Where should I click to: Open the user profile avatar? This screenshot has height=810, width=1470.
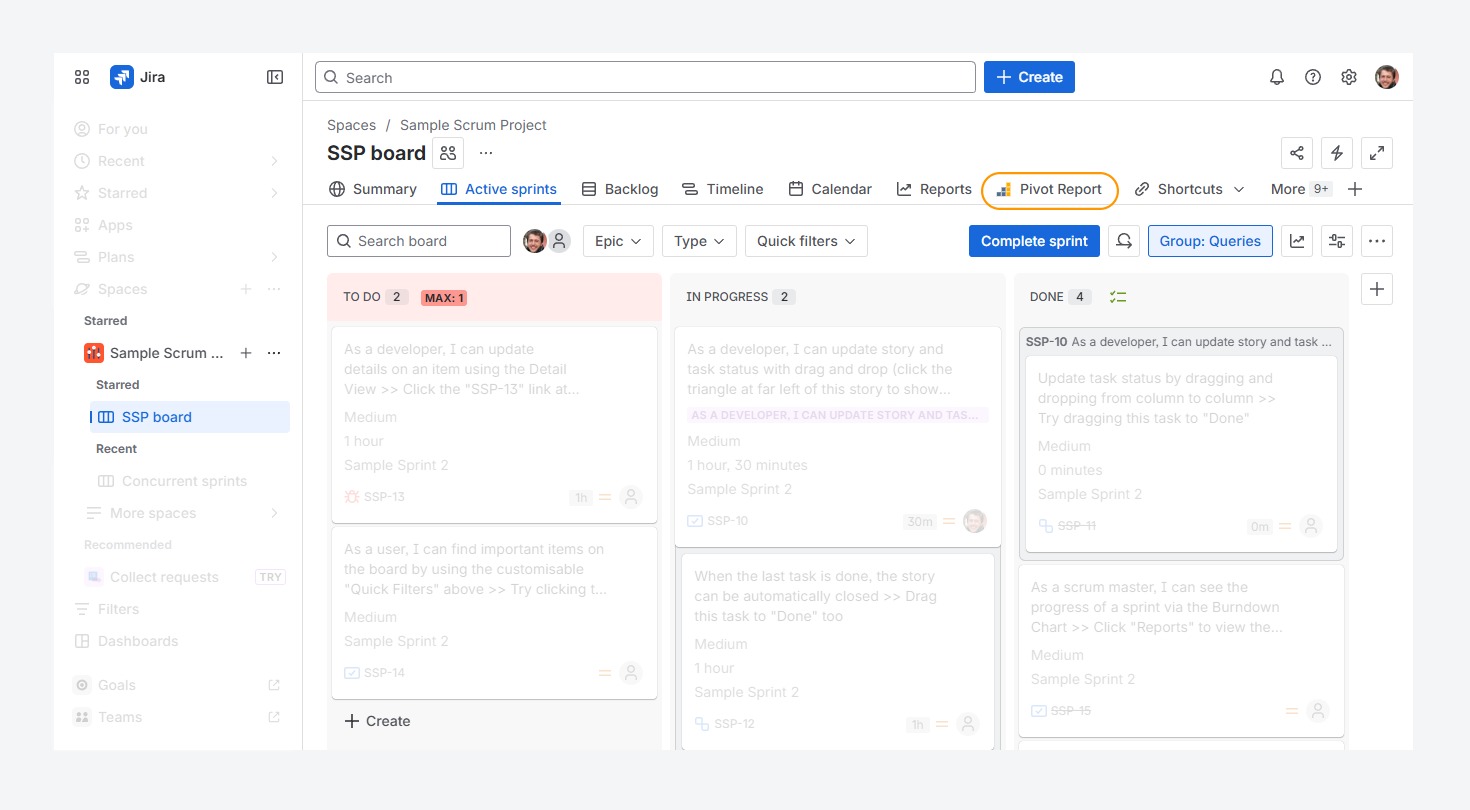tap(1387, 77)
